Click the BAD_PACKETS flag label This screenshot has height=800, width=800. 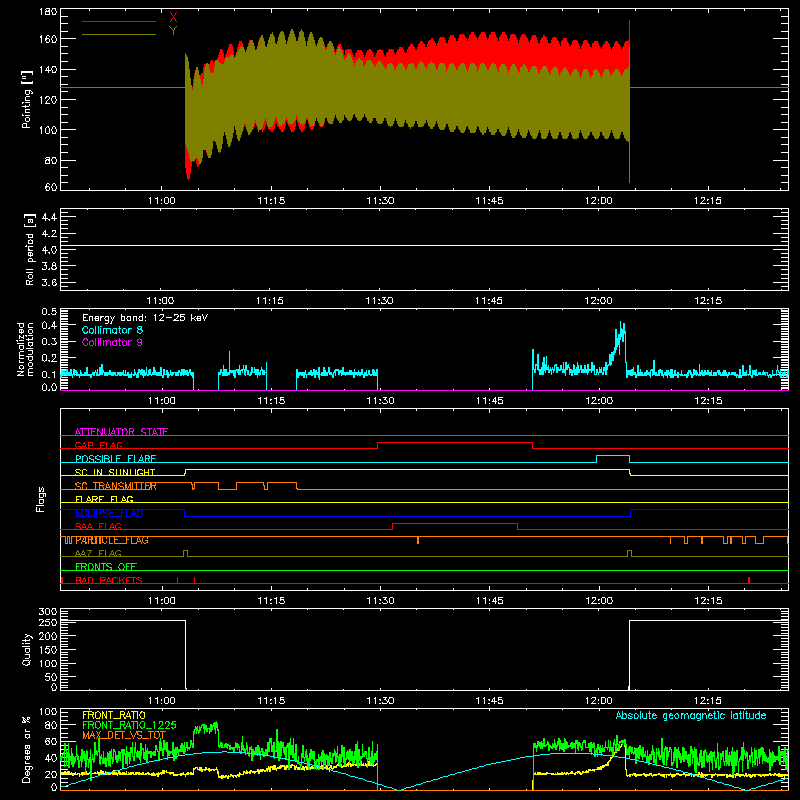point(109,580)
